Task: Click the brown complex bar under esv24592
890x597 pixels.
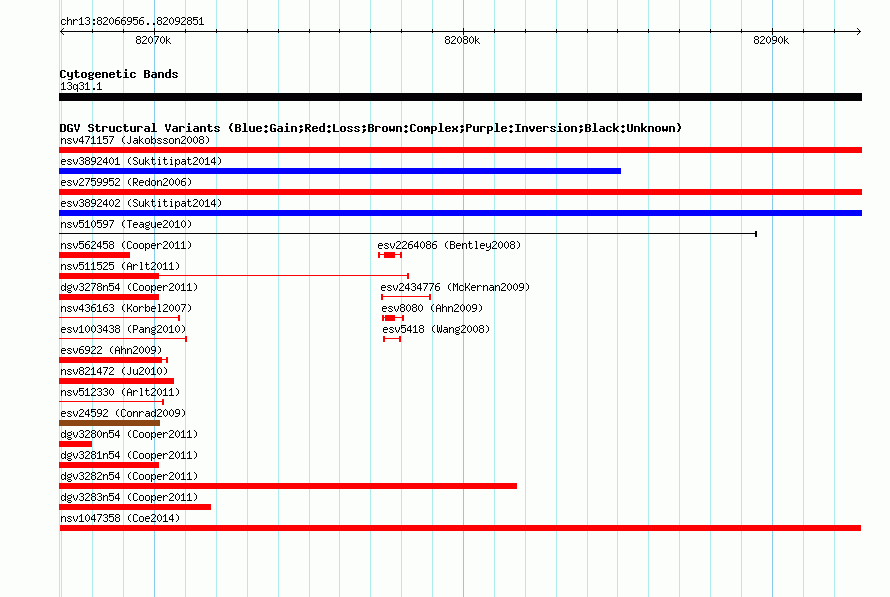Action: tap(110, 423)
